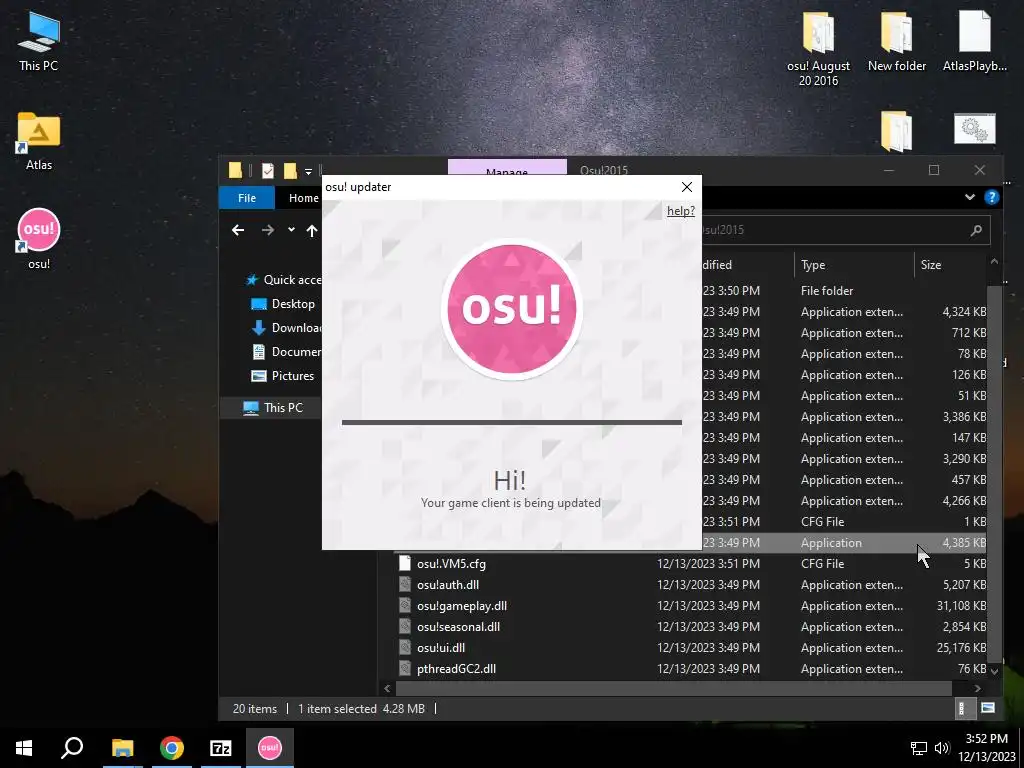Click the 4,385 KB Application row size
Screen dimensions: 1024x768
tap(963, 543)
